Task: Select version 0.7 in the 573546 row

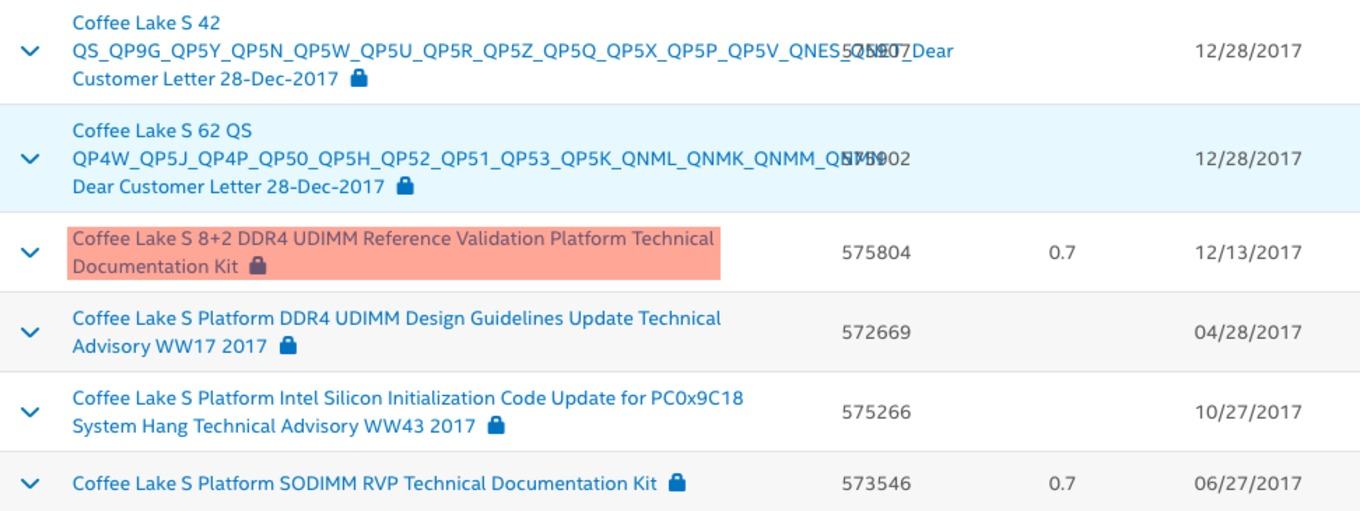Action: [1062, 484]
